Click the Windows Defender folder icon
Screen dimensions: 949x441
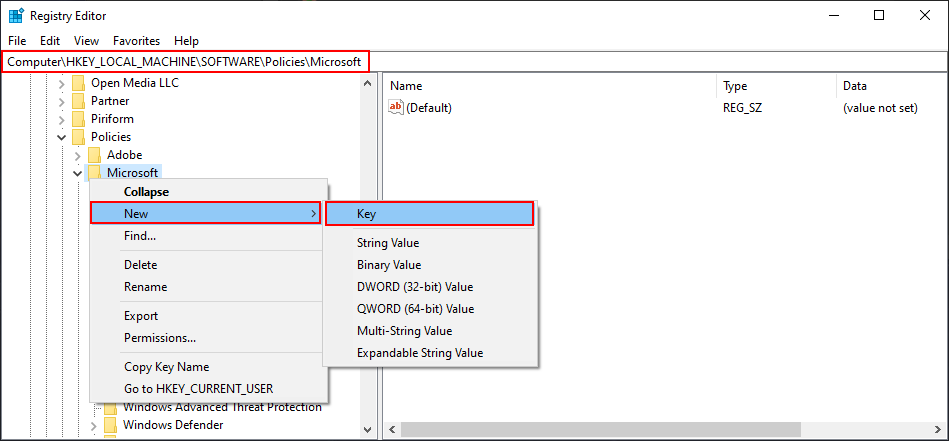tap(110, 425)
